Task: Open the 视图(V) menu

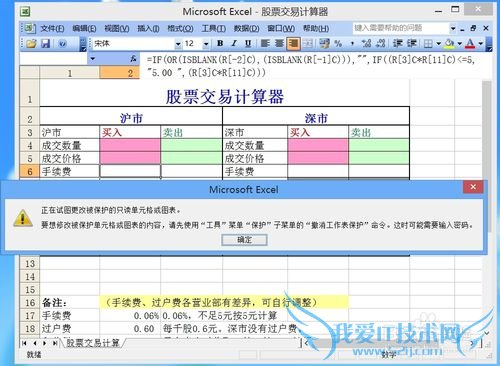Action: (117, 28)
